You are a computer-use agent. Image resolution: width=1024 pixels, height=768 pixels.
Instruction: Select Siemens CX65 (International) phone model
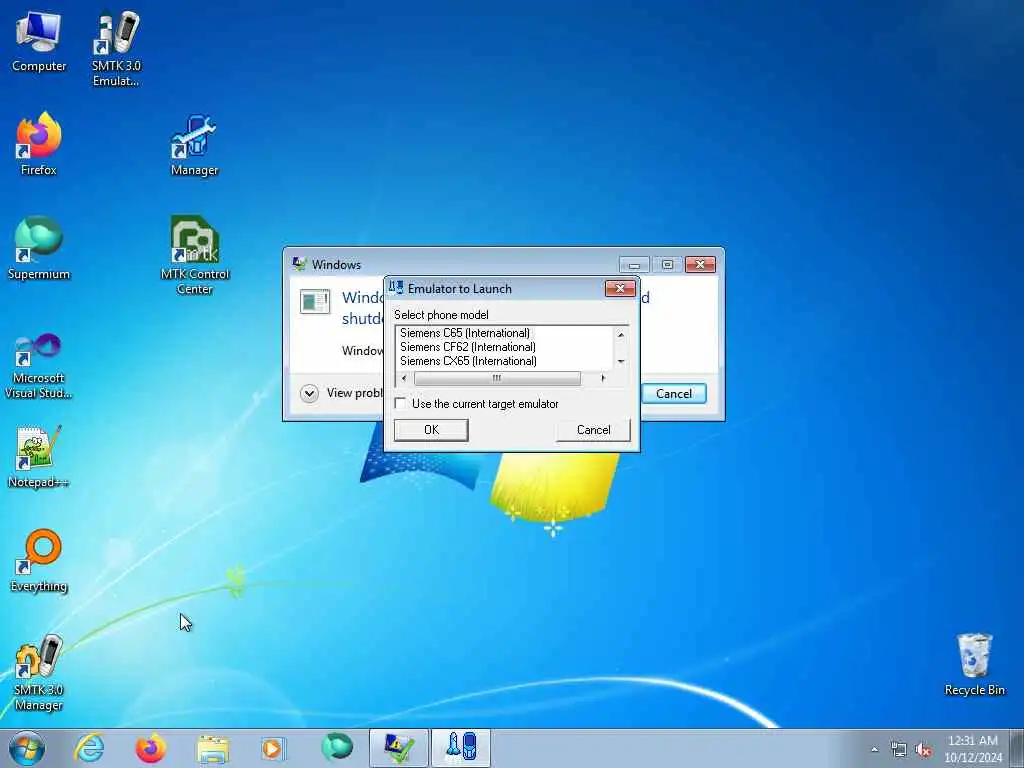coord(468,360)
